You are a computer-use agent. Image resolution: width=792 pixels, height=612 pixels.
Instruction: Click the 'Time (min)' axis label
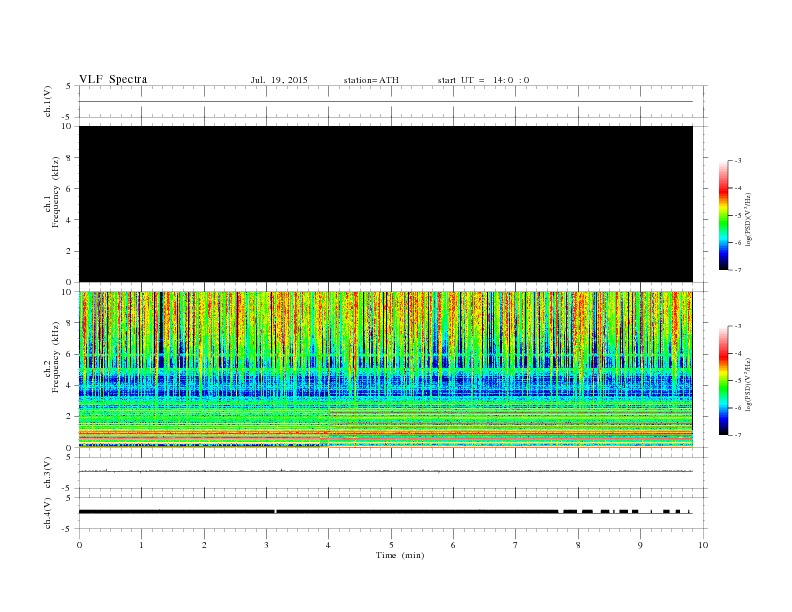pos(400,555)
